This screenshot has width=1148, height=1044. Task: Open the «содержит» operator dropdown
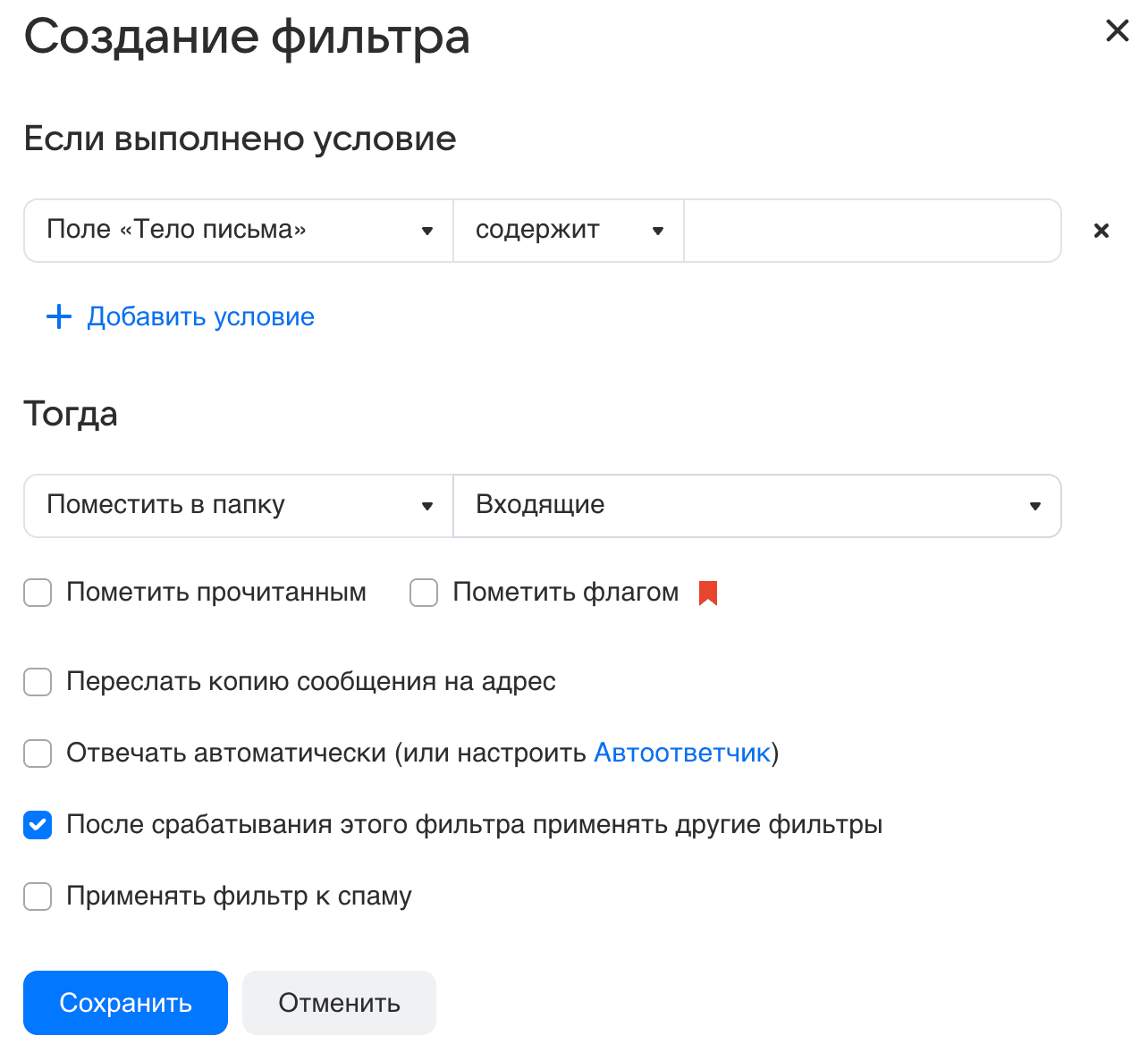pos(569,231)
